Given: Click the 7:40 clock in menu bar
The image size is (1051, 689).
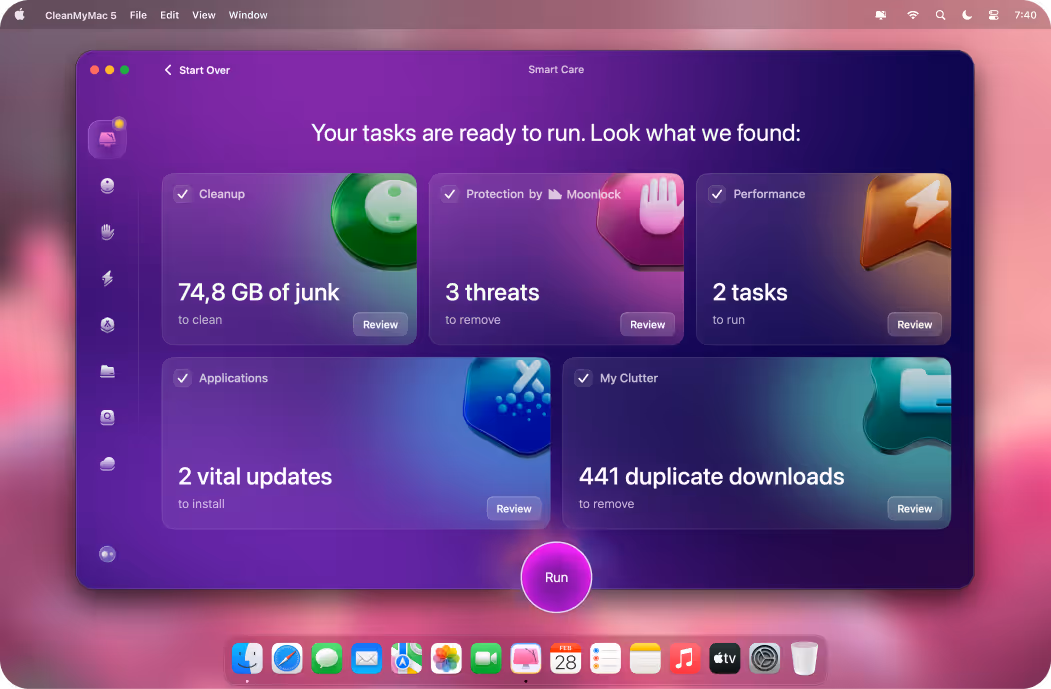Looking at the screenshot, I should [1025, 15].
